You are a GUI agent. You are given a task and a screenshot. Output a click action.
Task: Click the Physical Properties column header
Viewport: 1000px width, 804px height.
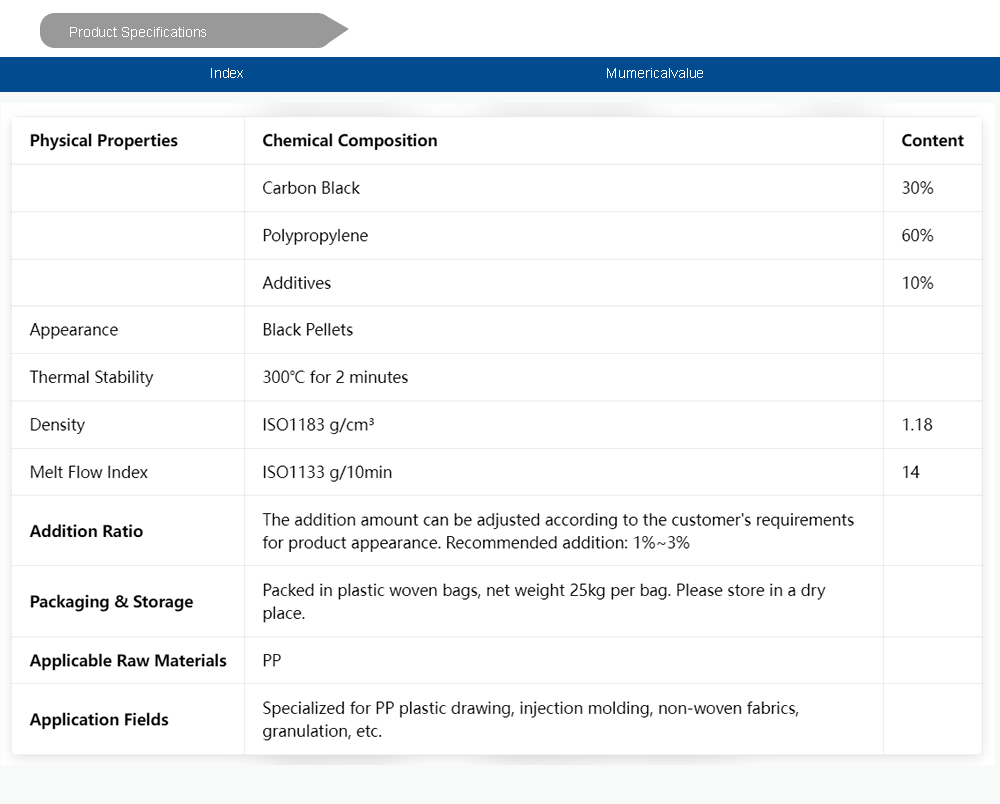[x=104, y=141]
